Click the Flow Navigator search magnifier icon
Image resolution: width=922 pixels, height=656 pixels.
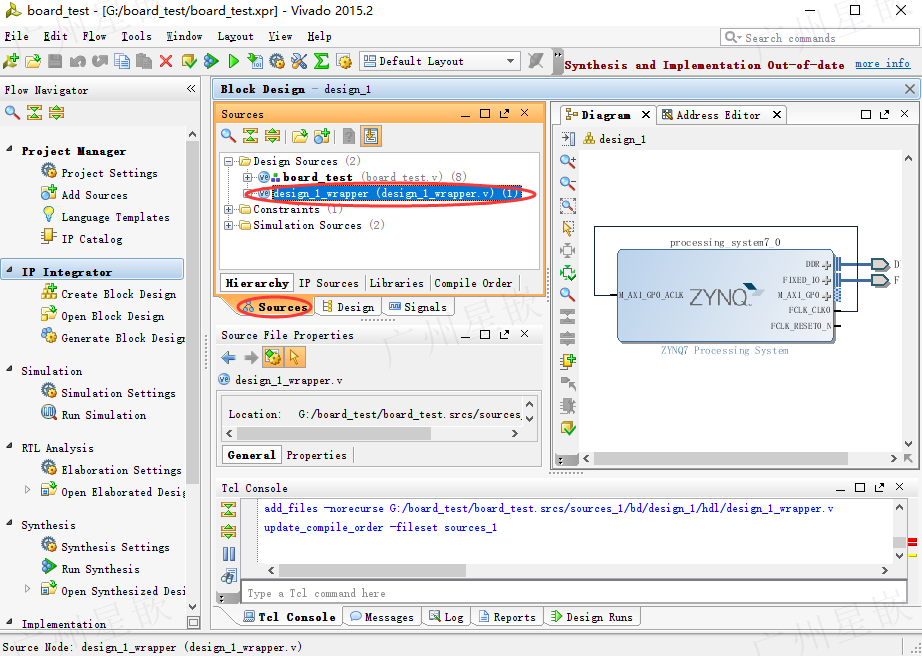[x=12, y=112]
